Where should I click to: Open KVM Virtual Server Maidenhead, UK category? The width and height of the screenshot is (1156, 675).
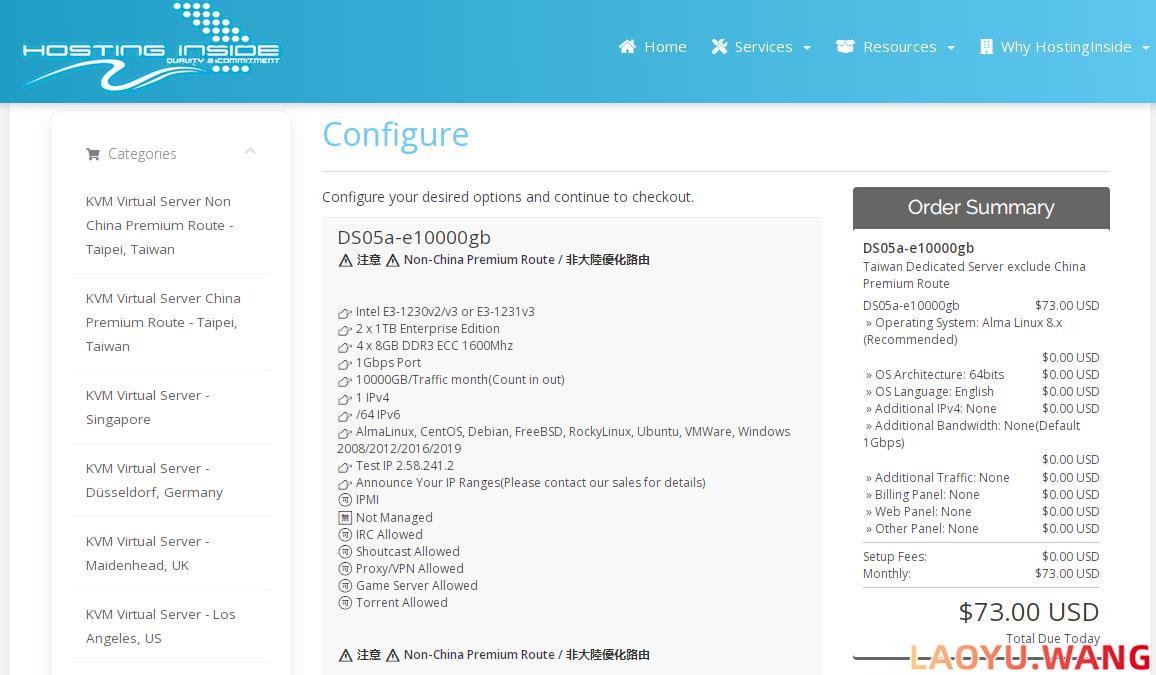(147, 553)
